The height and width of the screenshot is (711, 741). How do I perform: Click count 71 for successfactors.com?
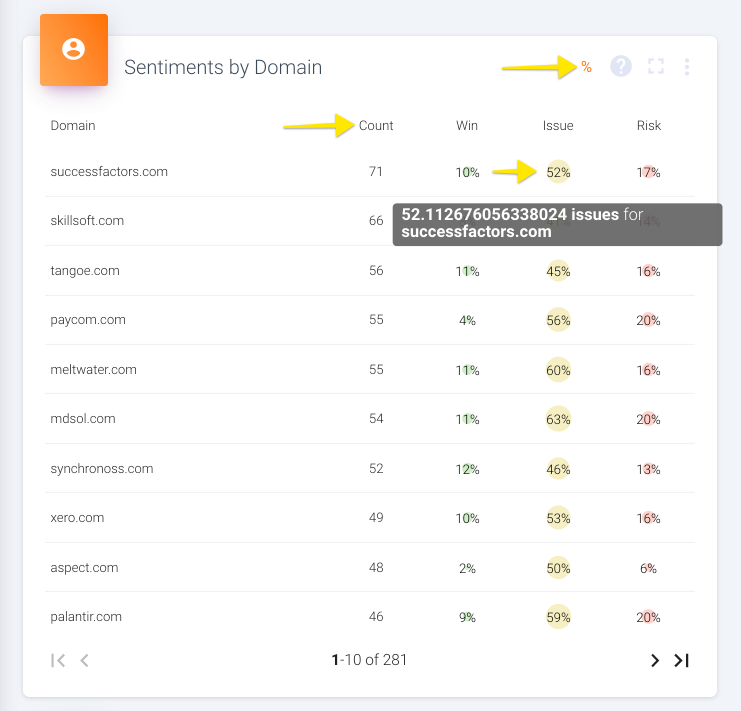(376, 171)
